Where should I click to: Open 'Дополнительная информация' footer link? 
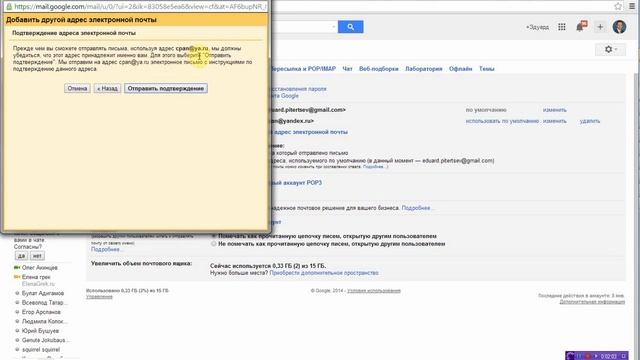(x=592, y=302)
